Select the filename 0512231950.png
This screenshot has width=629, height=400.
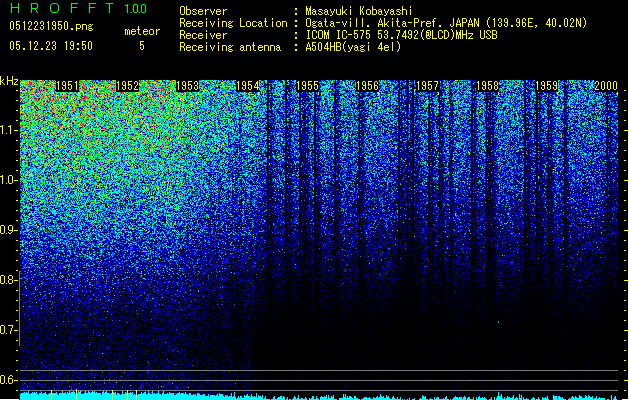tap(51, 26)
